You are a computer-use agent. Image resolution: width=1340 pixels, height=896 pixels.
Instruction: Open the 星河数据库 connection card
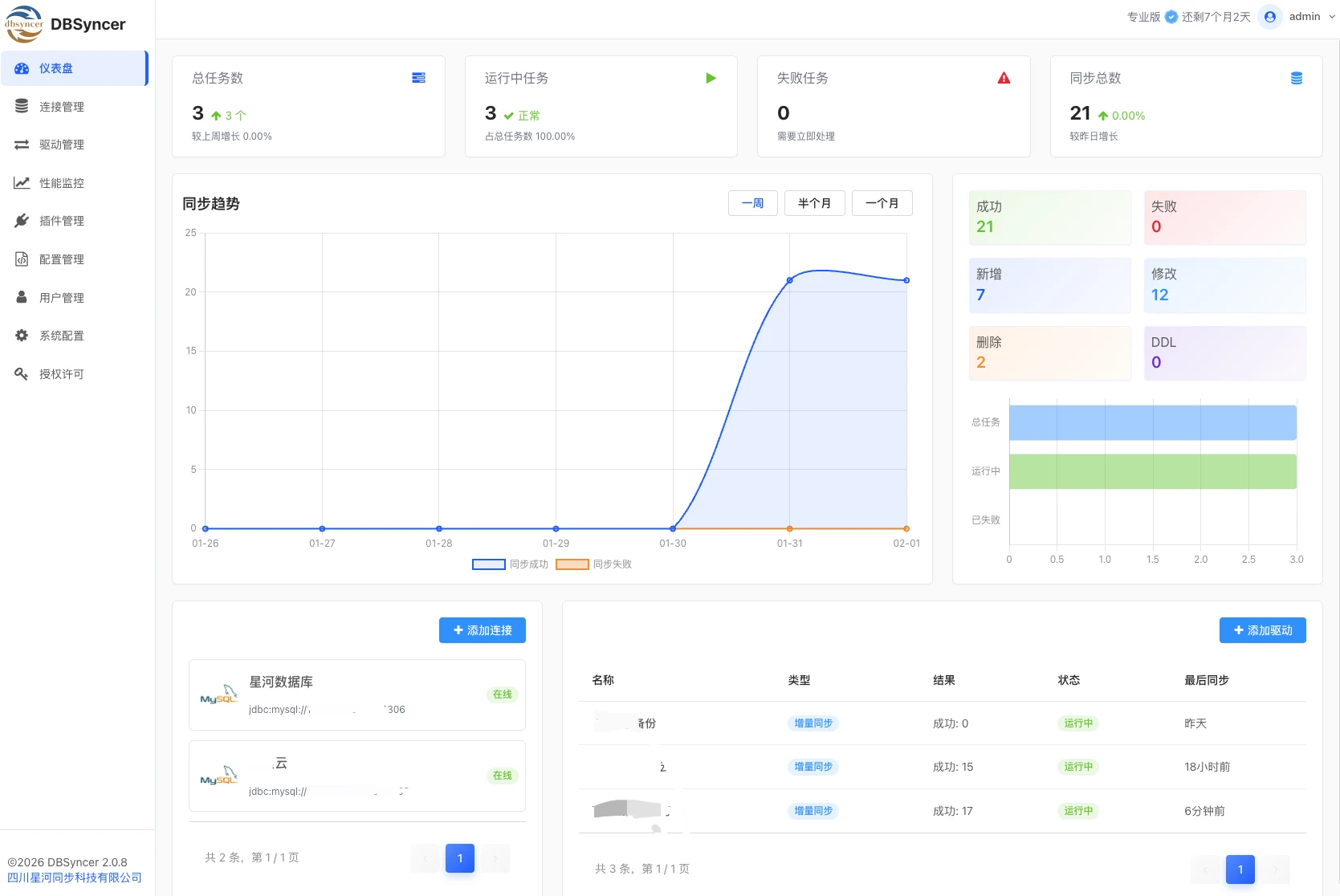point(357,695)
